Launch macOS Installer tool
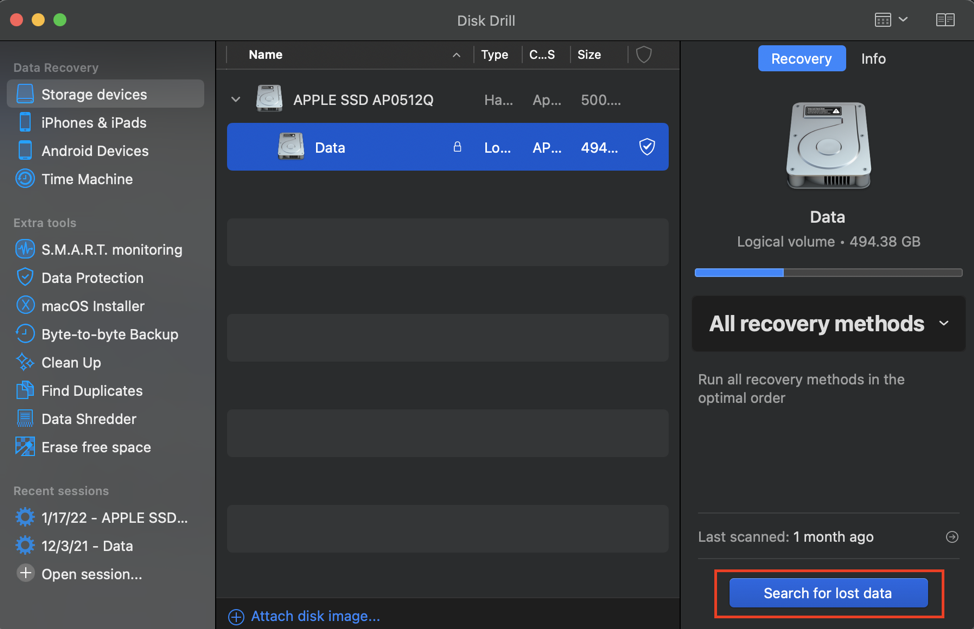 (93, 306)
